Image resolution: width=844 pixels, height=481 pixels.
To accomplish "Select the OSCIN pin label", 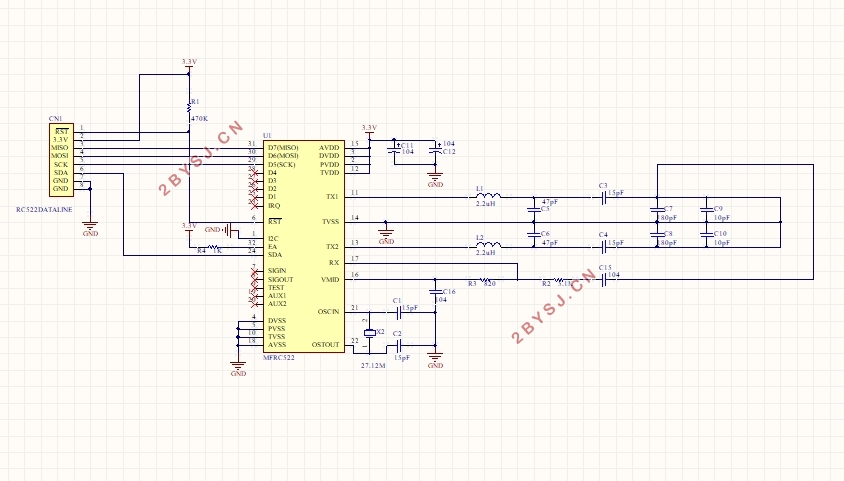I will [x=328, y=312].
